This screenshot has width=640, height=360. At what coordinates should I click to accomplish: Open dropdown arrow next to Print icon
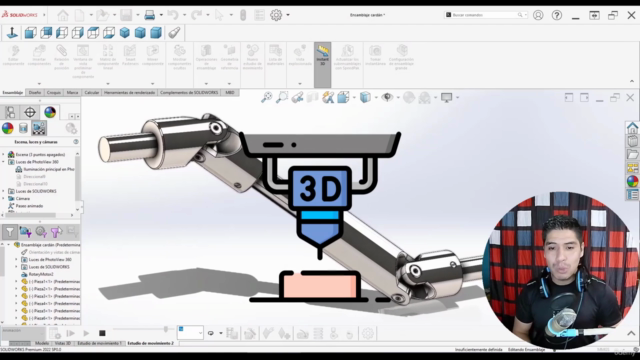[x=161, y=15]
